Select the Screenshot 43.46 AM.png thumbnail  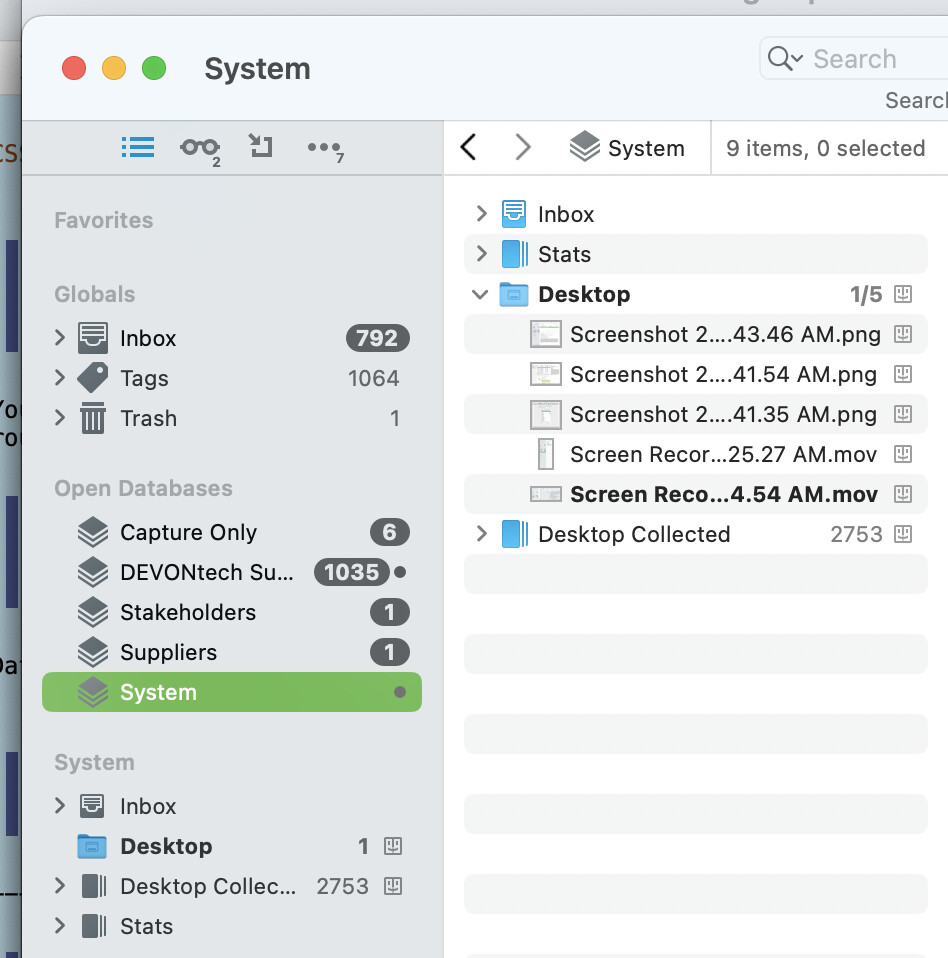coord(546,334)
